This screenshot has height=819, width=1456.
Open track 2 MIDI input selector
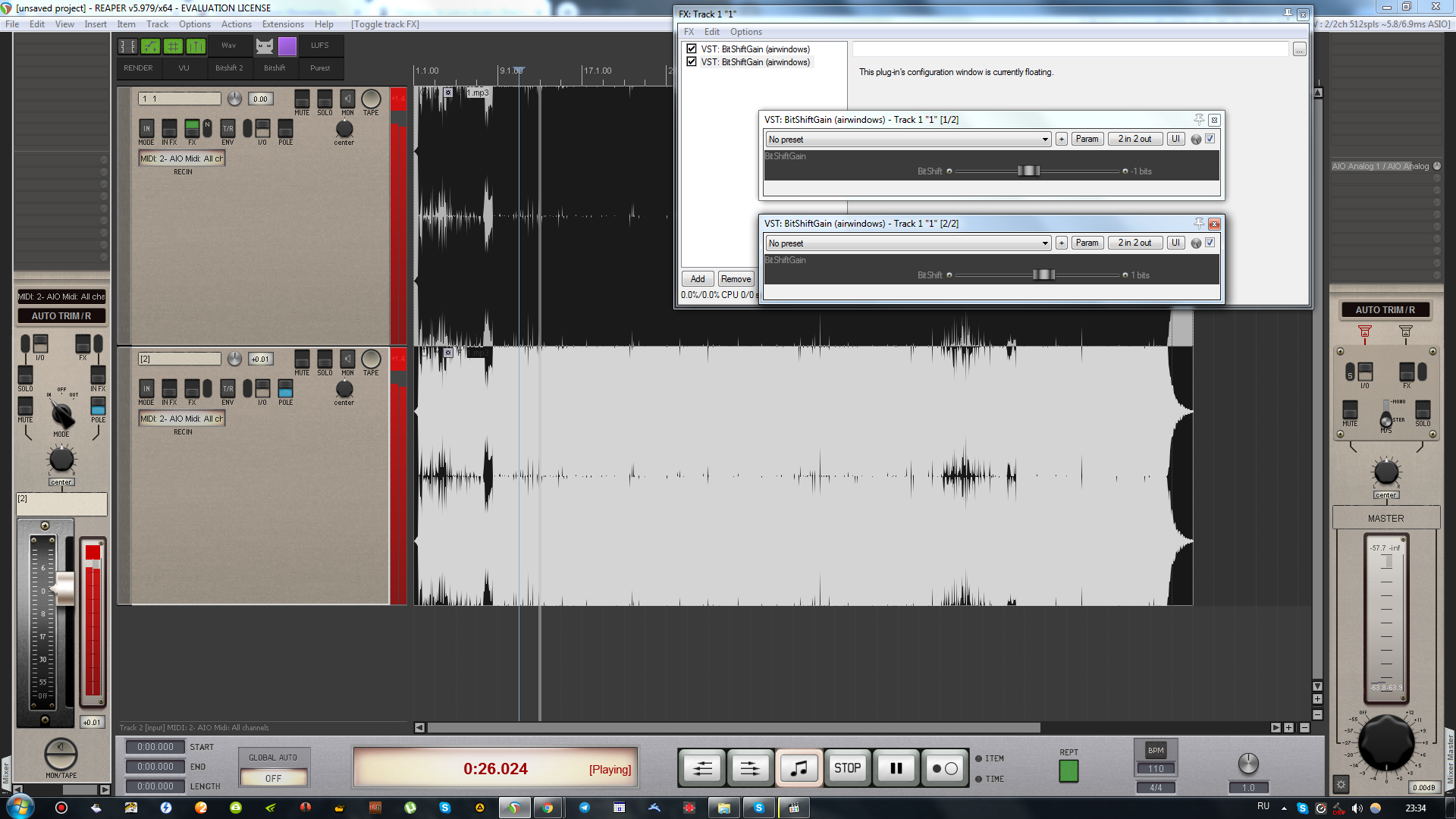coord(182,419)
